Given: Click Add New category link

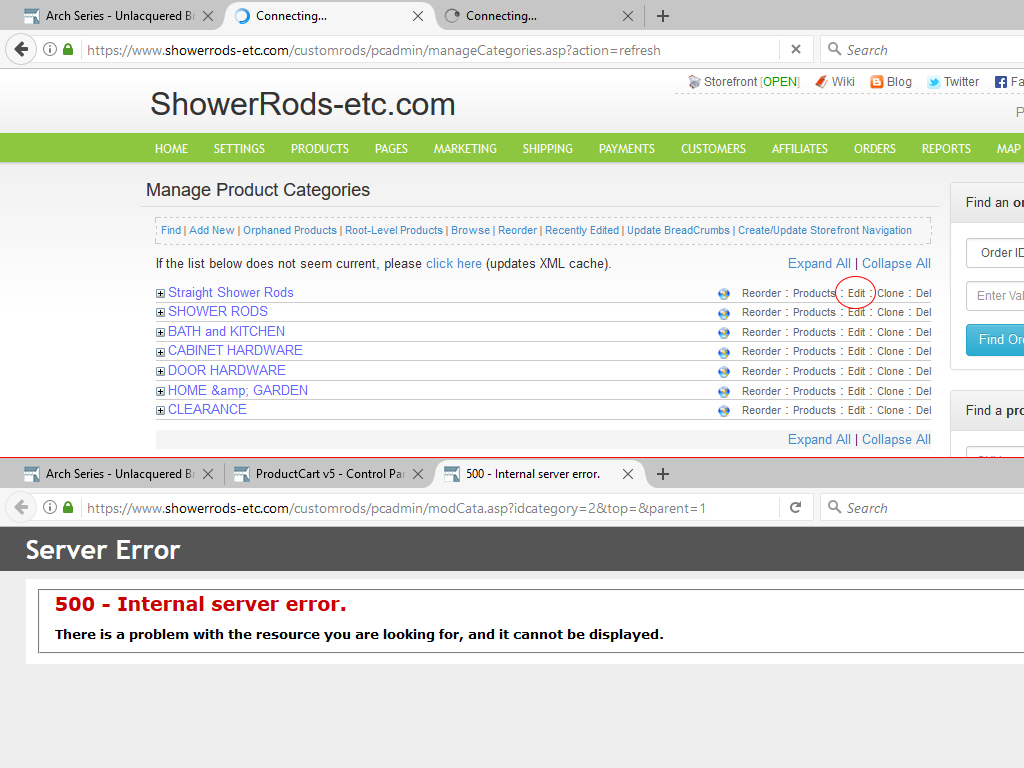Looking at the screenshot, I should point(212,230).
